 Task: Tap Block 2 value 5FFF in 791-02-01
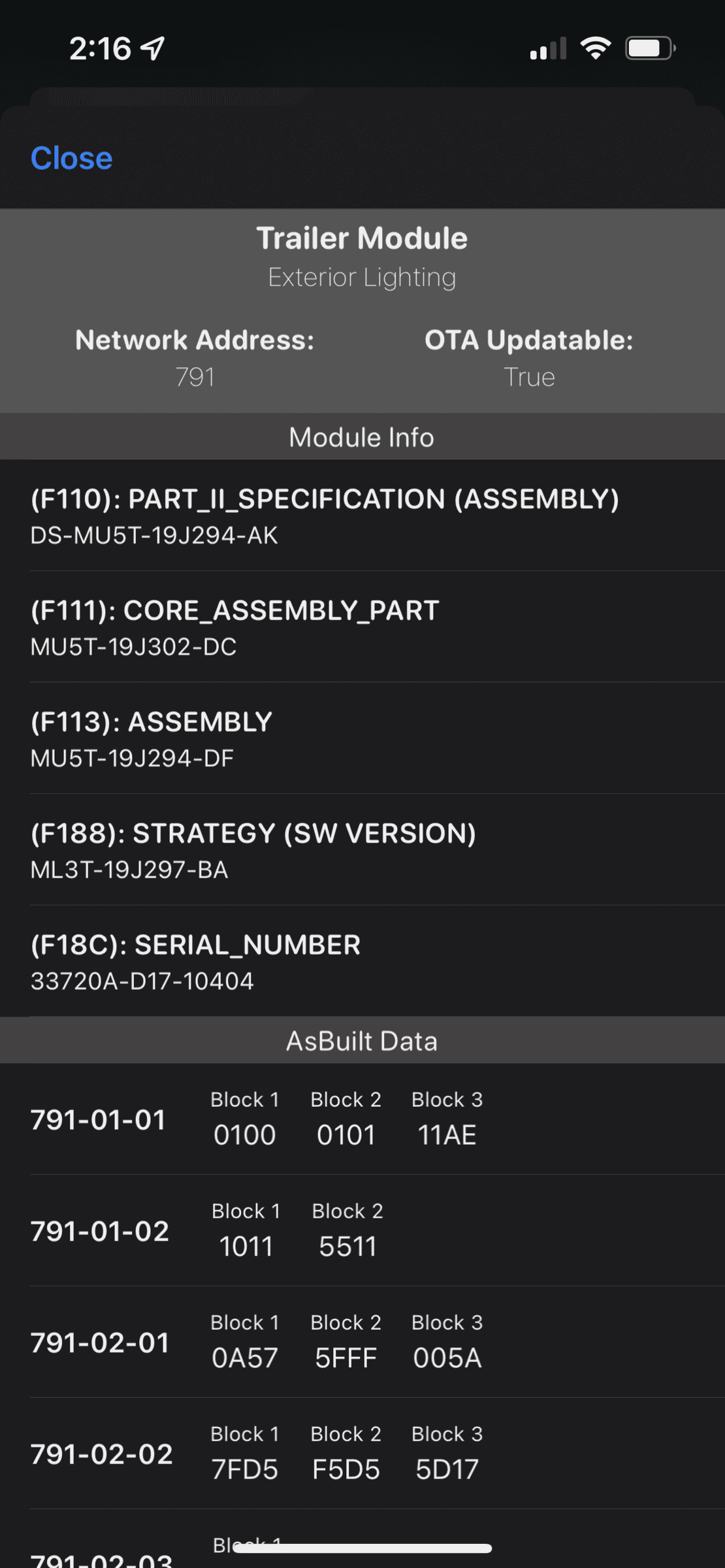tap(345, 1358)
